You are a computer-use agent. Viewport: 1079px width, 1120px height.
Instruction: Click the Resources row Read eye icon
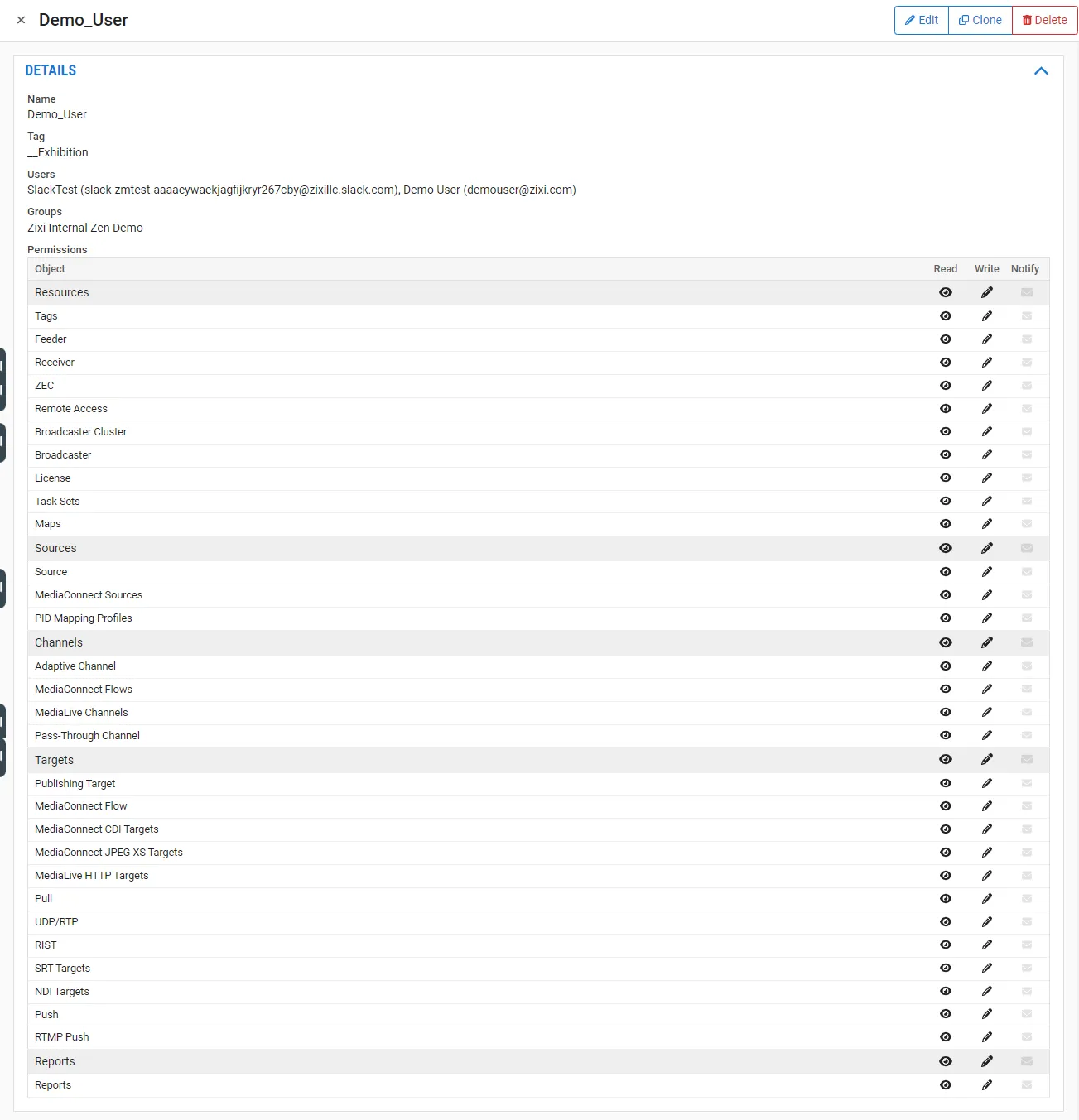pos(946,292)
